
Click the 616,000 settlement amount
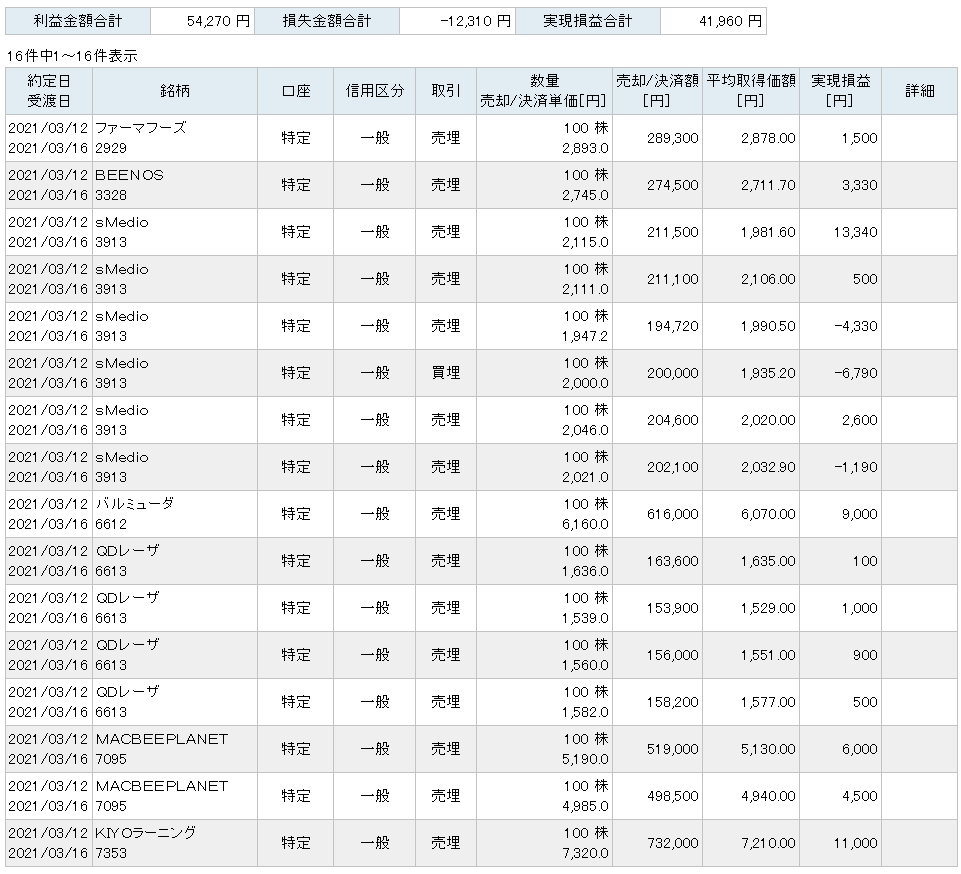tap(672, 514)
